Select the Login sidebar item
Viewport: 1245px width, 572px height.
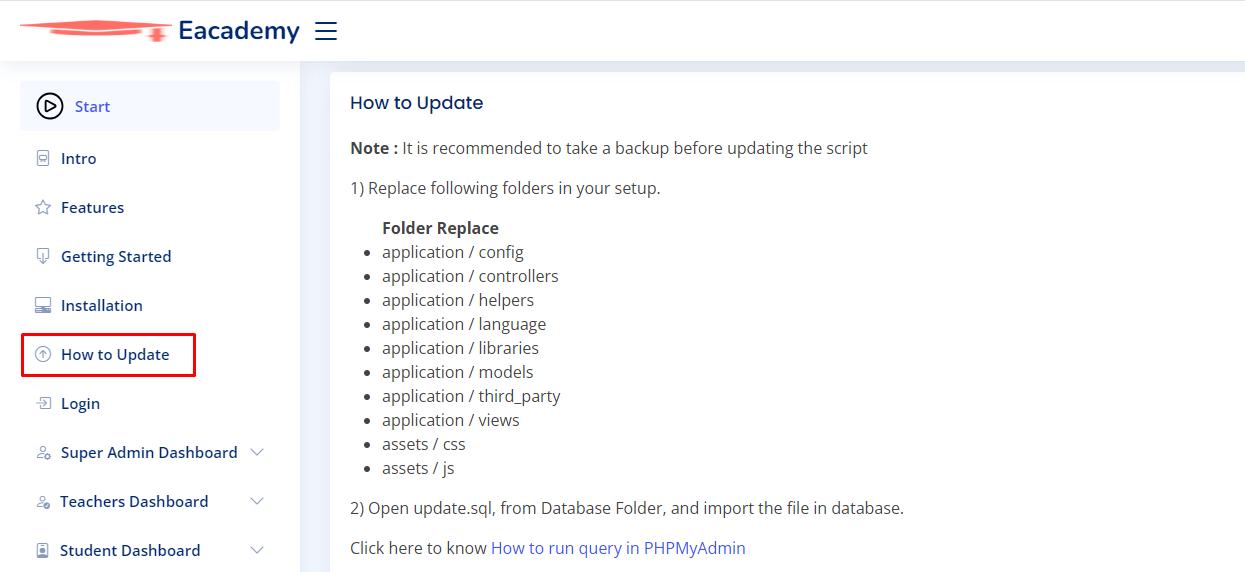(150, 403)
